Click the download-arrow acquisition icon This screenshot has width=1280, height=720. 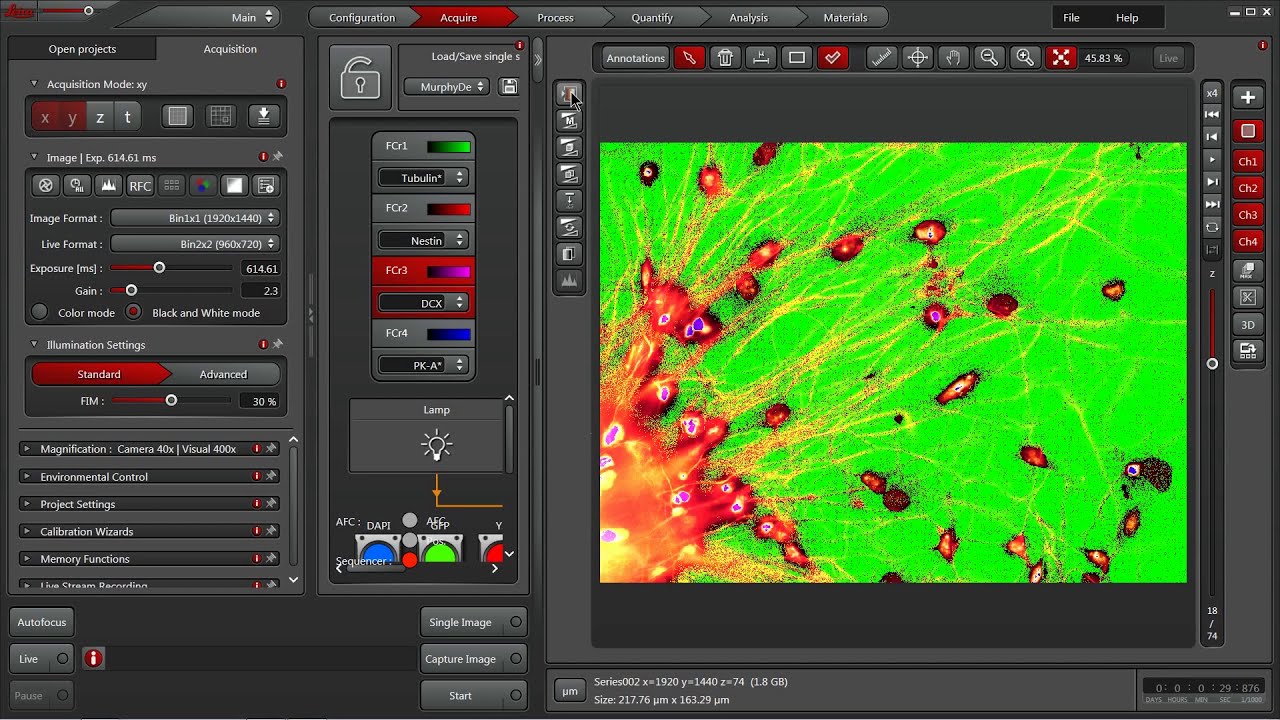[x=264, y=116]
